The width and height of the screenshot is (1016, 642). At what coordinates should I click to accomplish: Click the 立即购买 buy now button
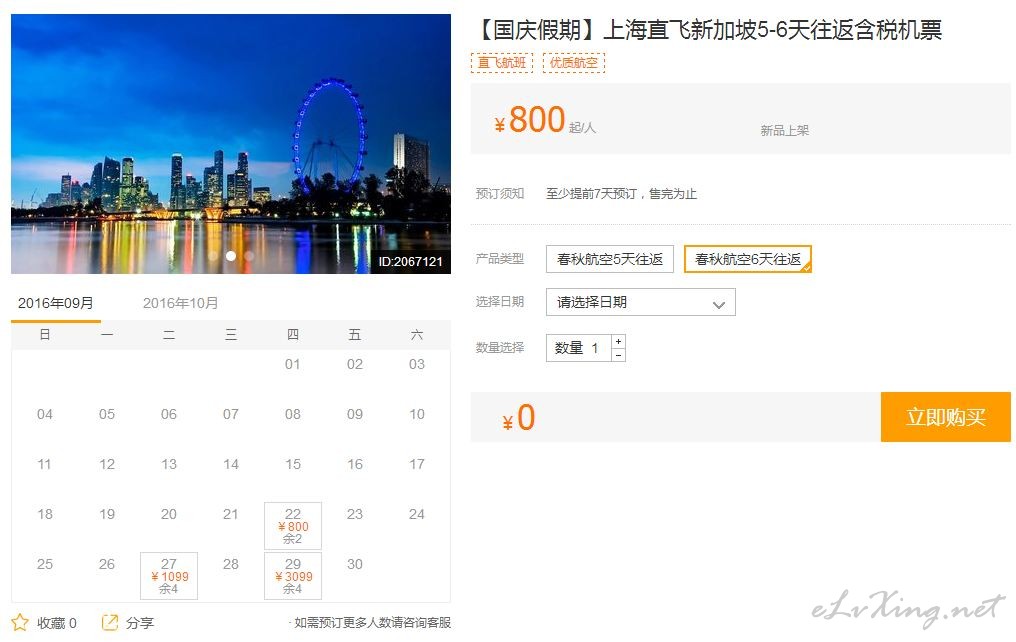[946, 417]
